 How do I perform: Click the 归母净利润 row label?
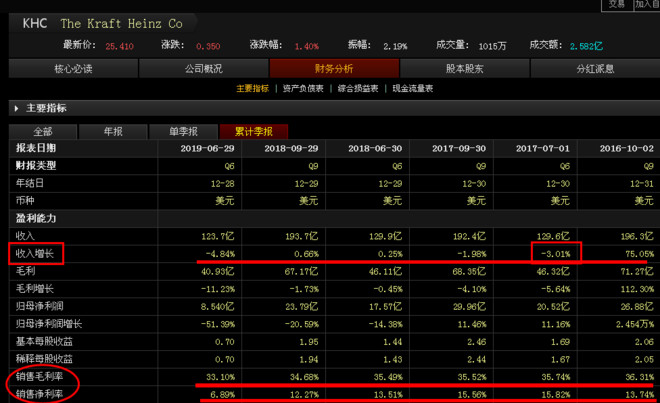coord(40,306)
